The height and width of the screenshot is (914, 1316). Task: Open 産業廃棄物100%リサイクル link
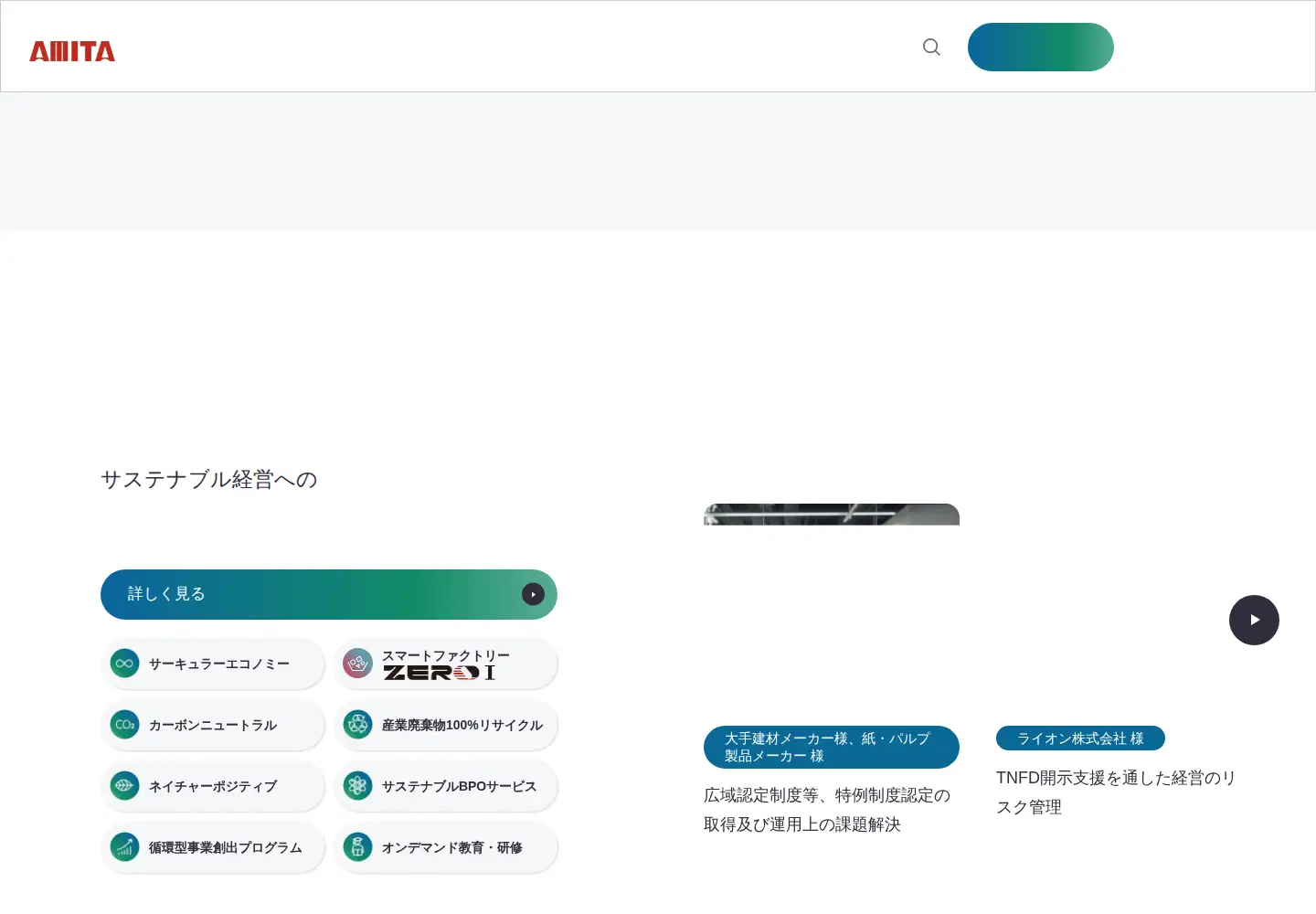click(x=446, y=725)
